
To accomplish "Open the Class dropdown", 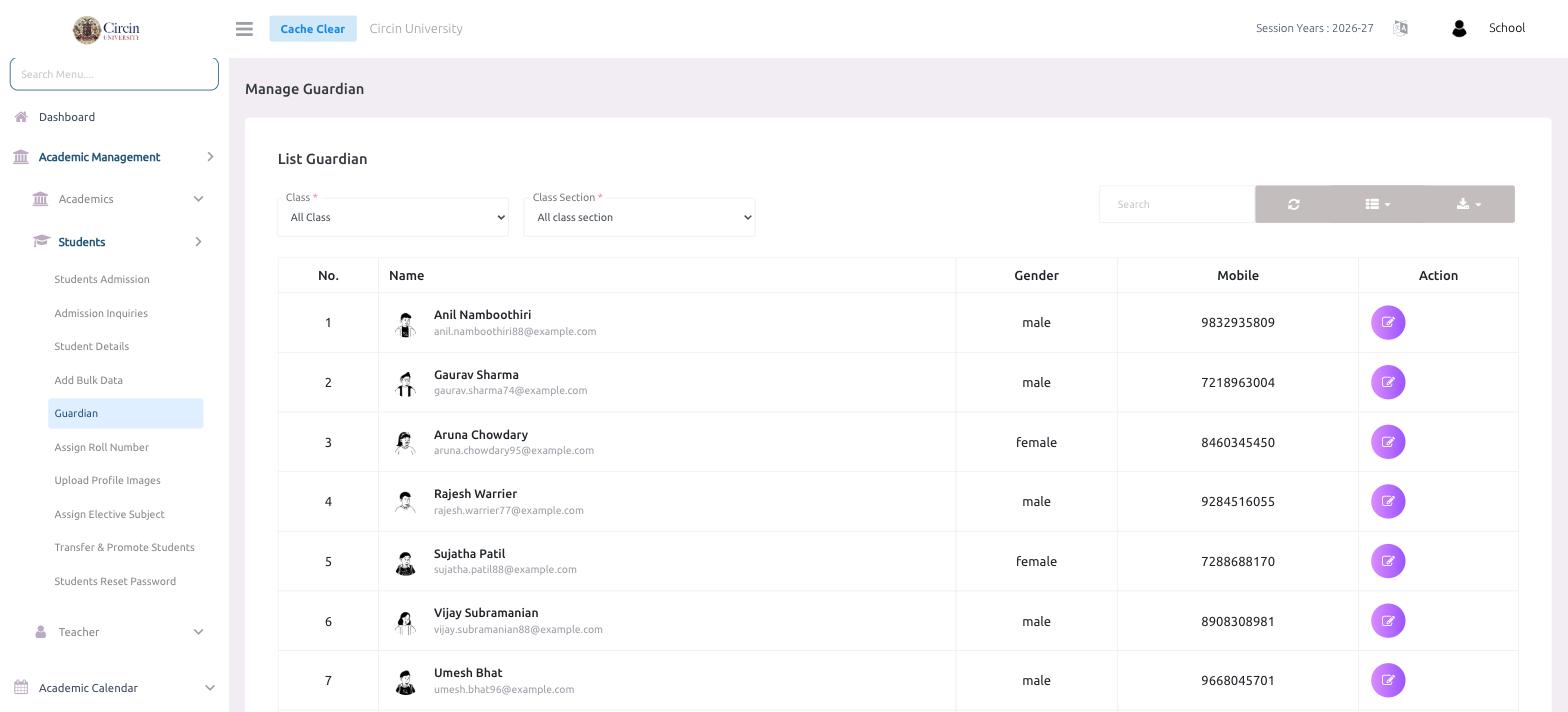I will tap(393, 217).
